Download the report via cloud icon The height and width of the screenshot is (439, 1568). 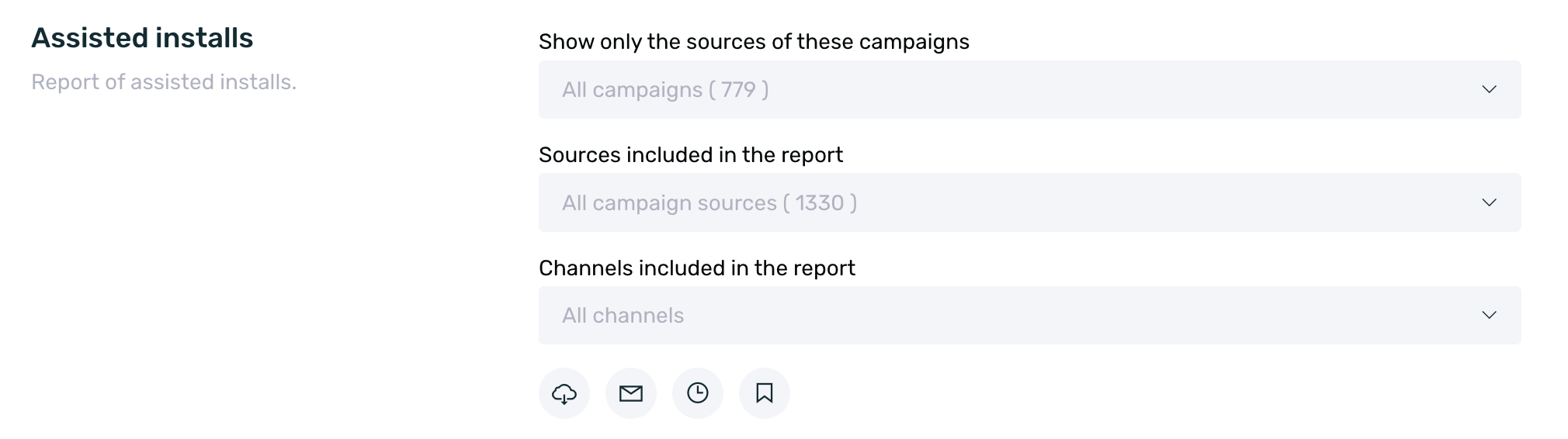click(x=564, y=393)
